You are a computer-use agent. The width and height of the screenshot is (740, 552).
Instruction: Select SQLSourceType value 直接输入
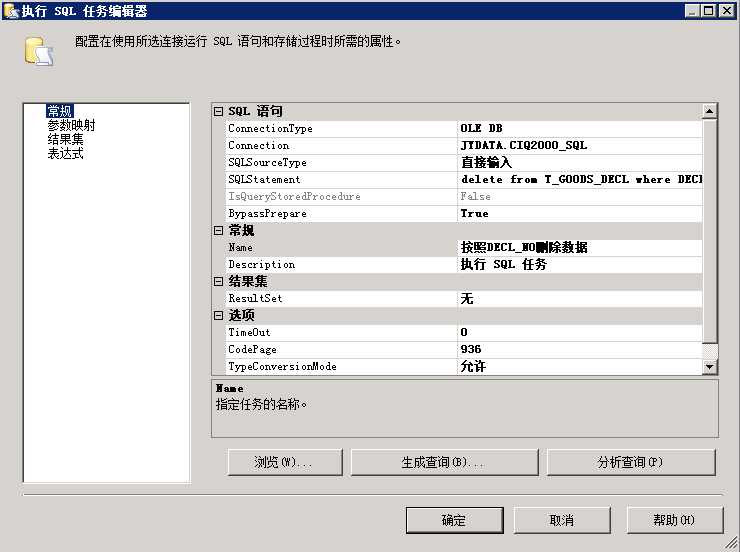pyautogui.click(x=580, y=162)
